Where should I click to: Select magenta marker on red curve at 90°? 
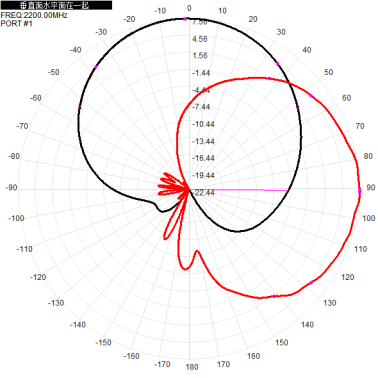point(360,191)
